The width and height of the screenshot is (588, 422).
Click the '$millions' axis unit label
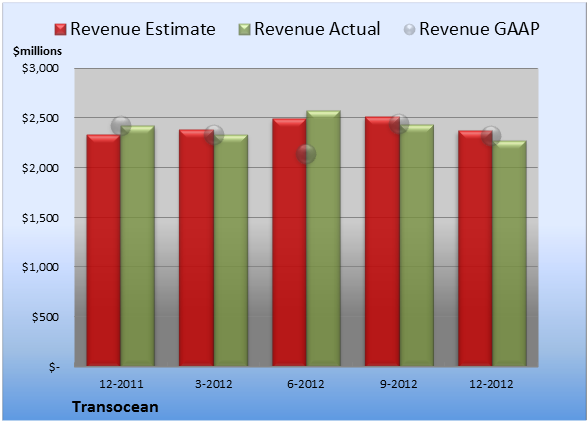click(37, 51)
